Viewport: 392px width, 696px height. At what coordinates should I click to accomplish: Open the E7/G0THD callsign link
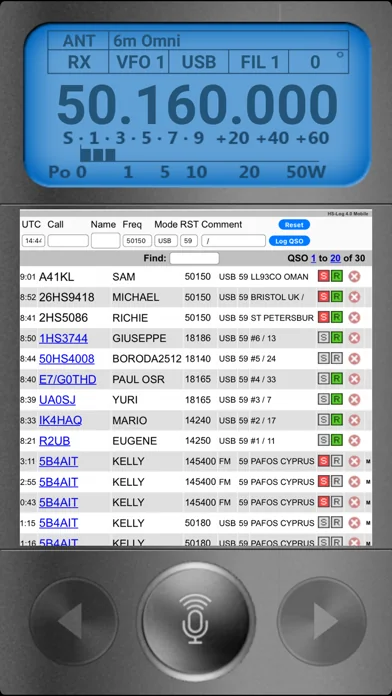click(x=67, y=380)
